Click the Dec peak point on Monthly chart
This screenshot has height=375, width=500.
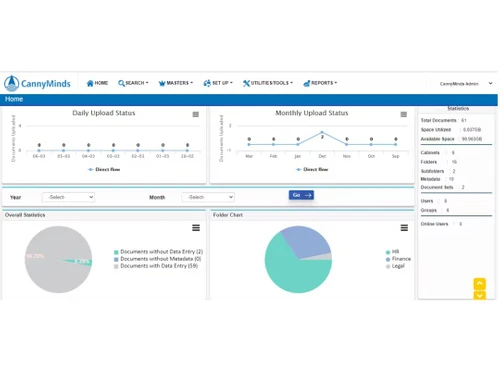pos(322,132)
